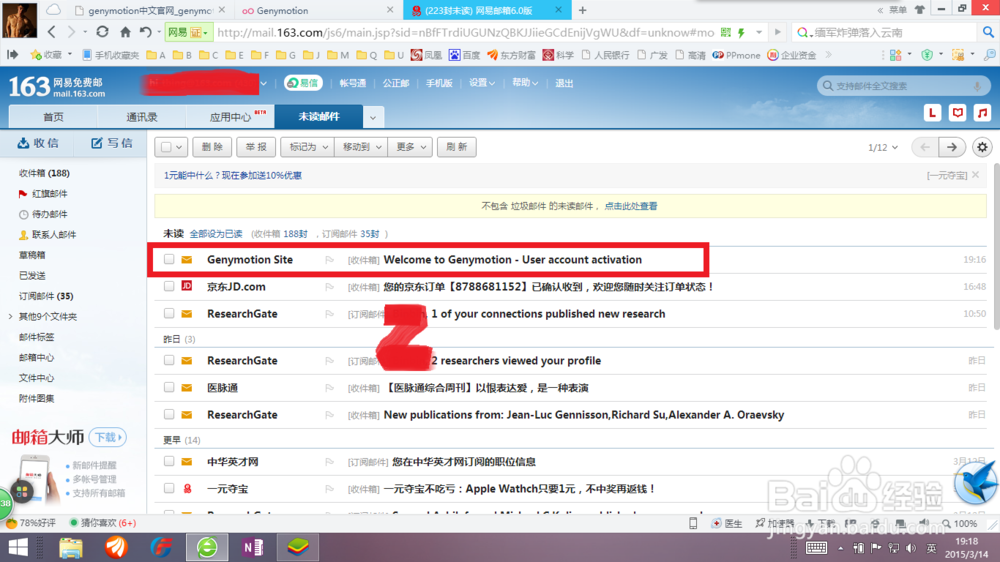Open 订阅邮件 (35) folder

point(46,296)
